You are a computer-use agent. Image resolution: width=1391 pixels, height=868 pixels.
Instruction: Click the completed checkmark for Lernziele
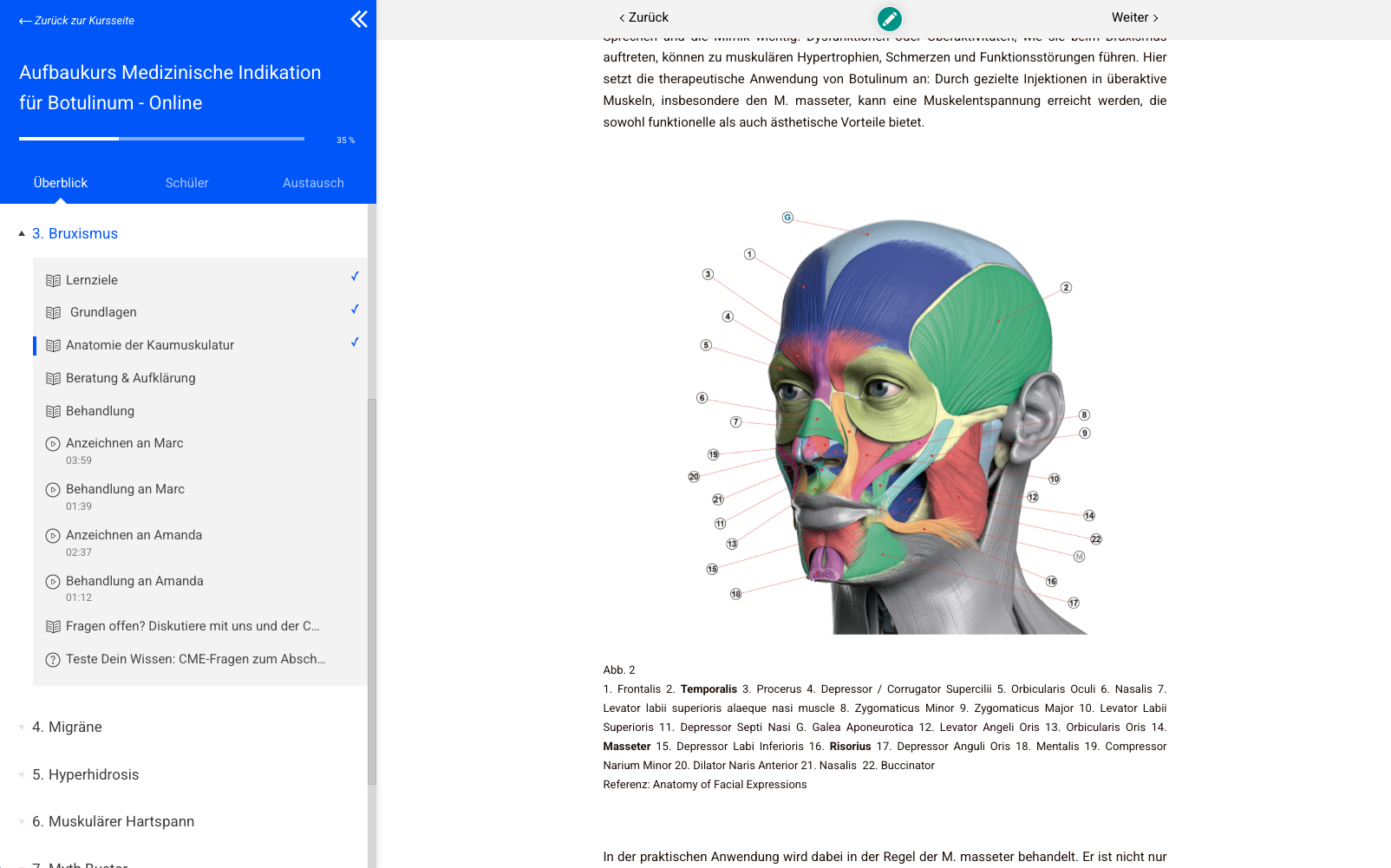tap(355, 277)
